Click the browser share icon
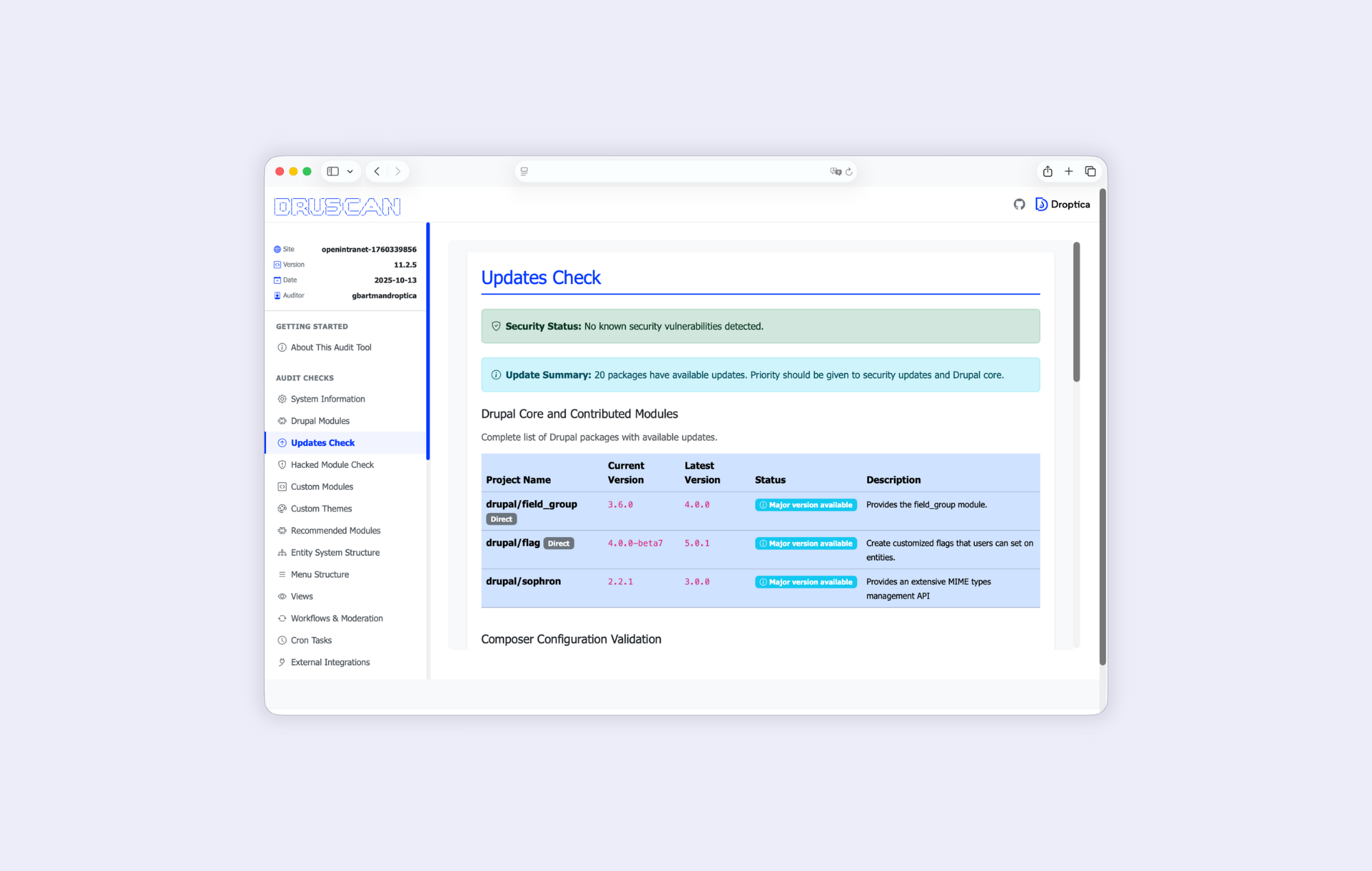Image resolution: width=1372 pixels, height=871 pixels. (x=1048, y=171)
